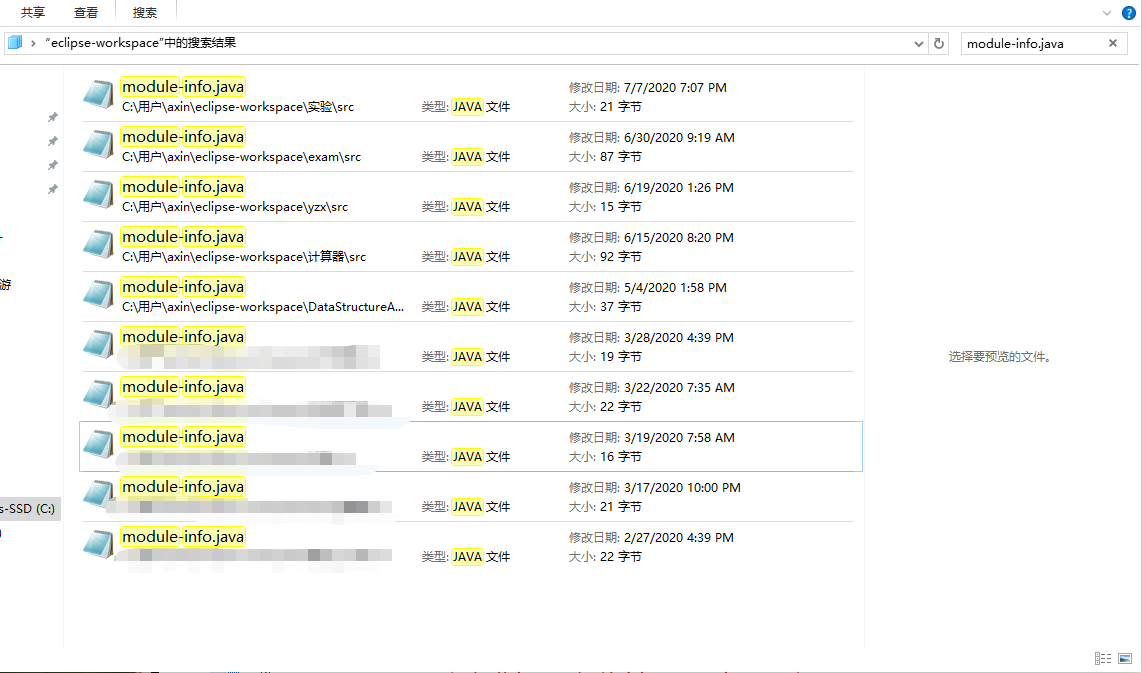1142x673 pixels.
Task: Open the 搜索 ribbon tab
Action: [x=144, y=12]
